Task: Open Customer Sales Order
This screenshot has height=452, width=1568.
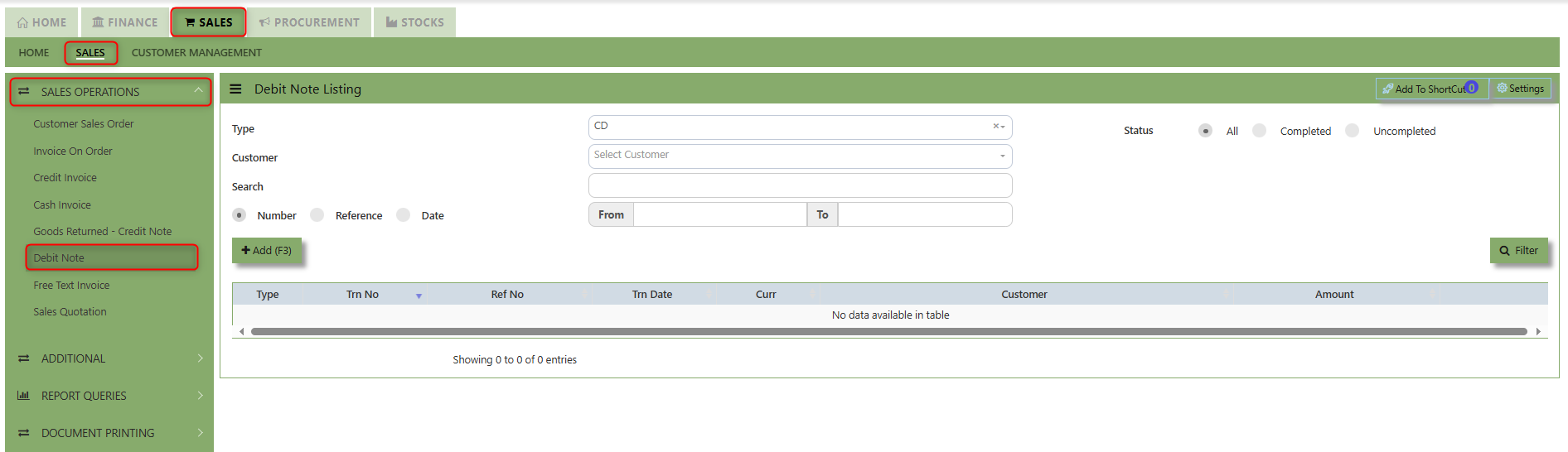Action: (84, 124)
